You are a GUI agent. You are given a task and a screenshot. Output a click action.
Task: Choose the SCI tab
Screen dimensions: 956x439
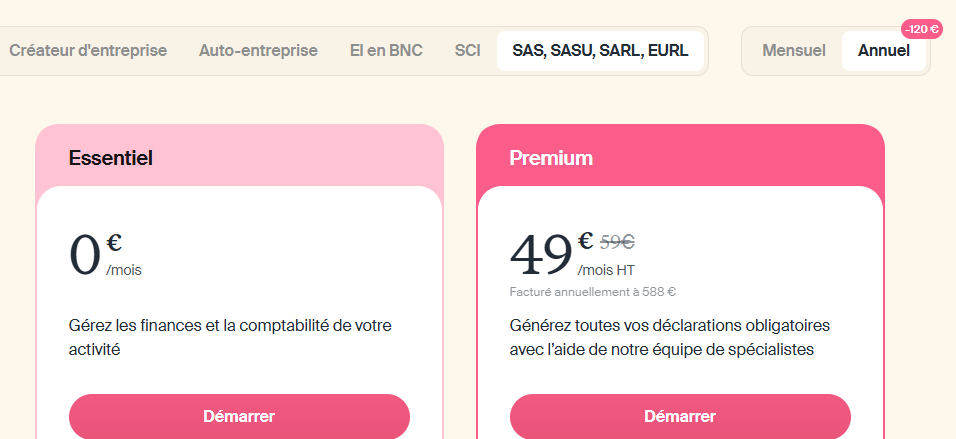click(x=467, y=50)
